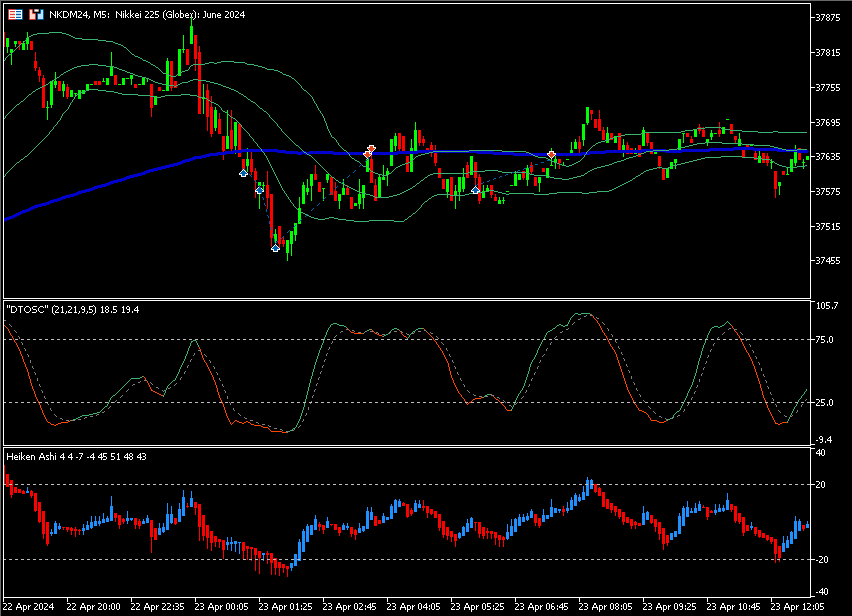Click the 75.0 DTOSC level label
The height and width of the screenshot is (616, 852).
pos(824,340)
